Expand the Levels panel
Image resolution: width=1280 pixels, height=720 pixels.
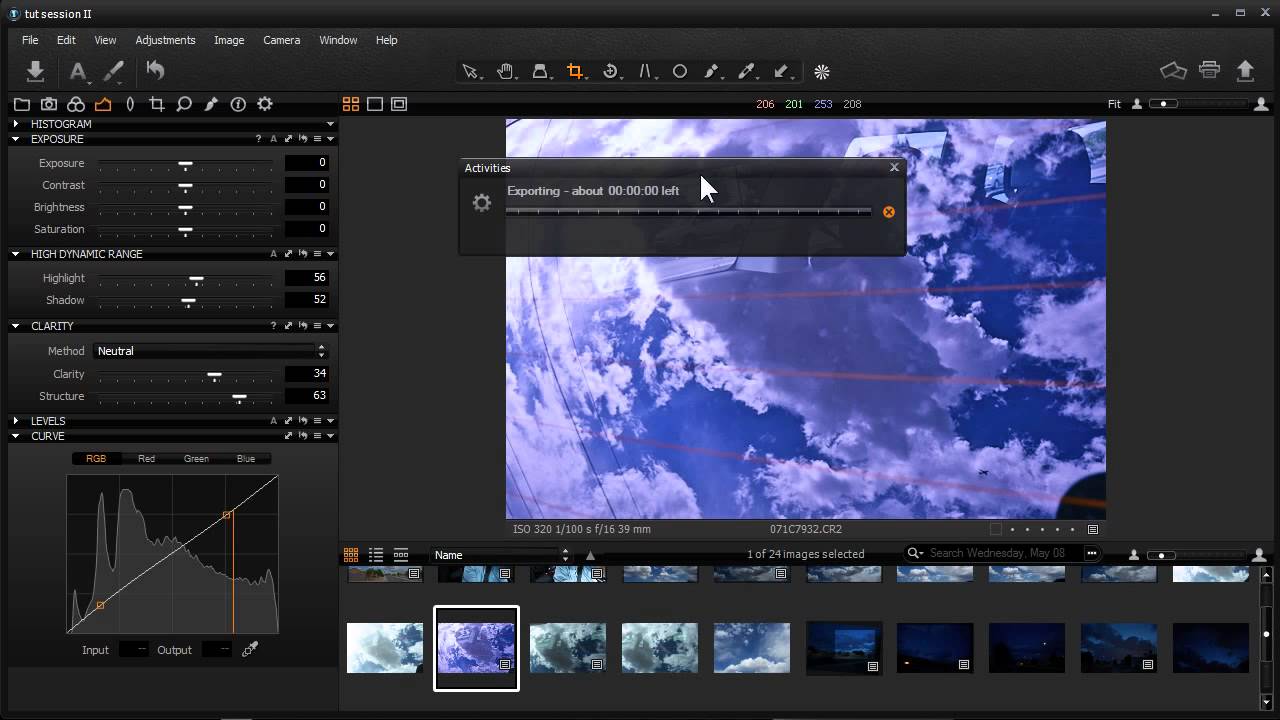coord(16,421)
